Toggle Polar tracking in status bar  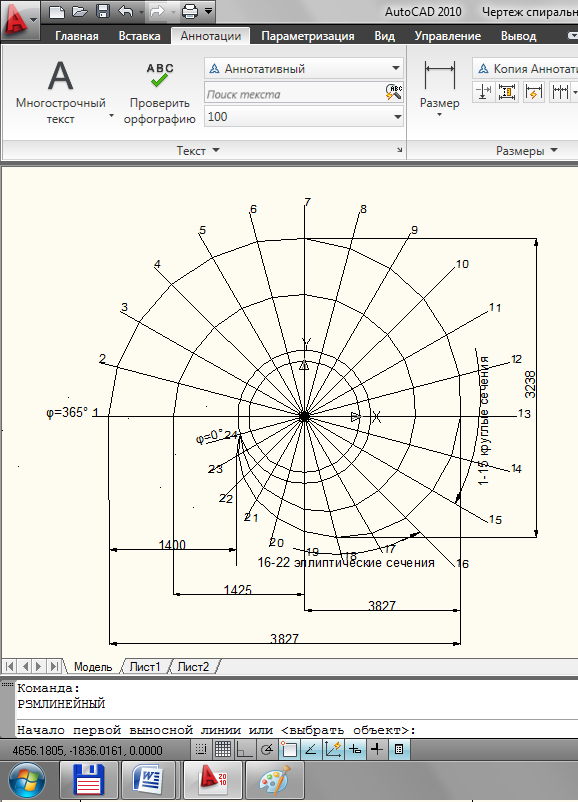(266, 750)
